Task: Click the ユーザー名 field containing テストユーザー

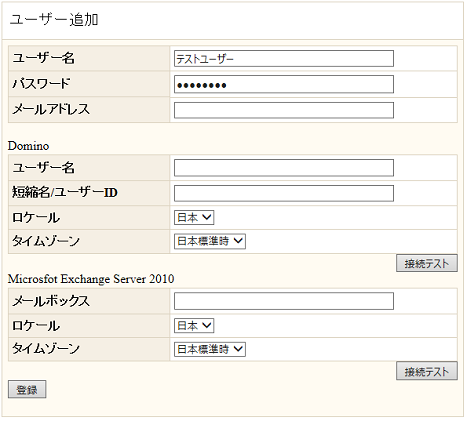Action: 284,59
